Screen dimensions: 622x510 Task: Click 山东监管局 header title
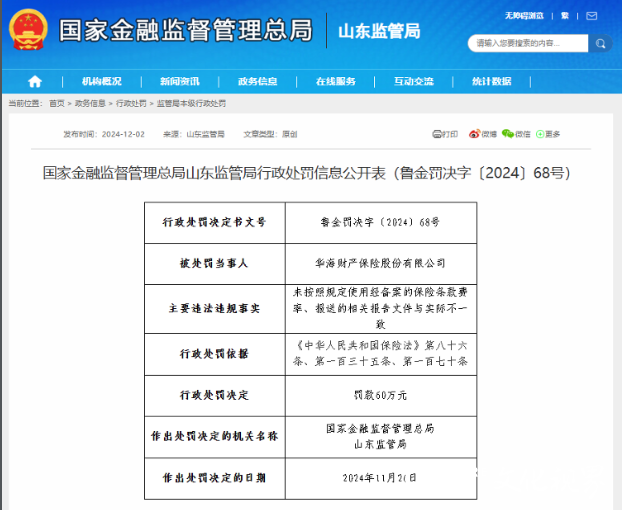(x=379, y=31)
